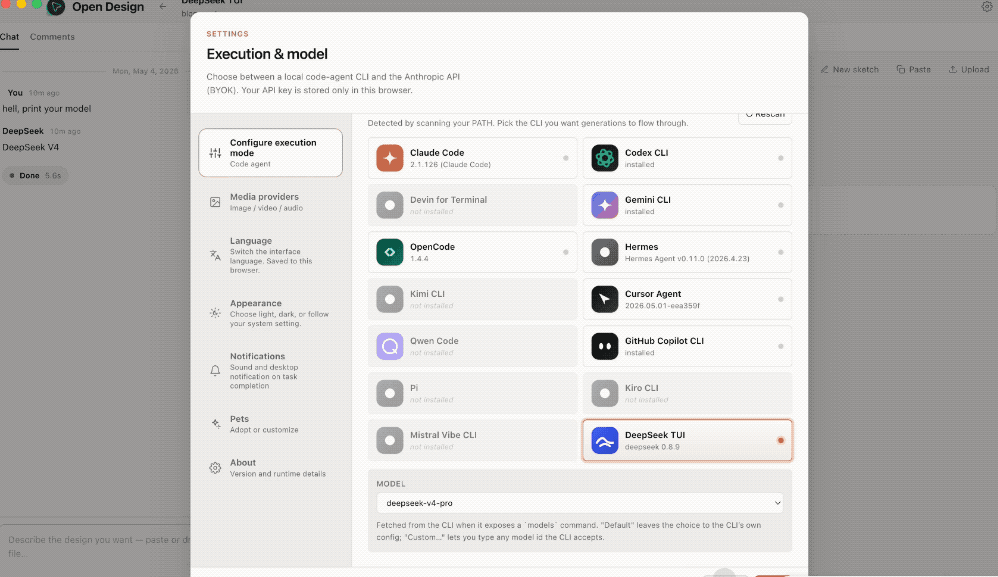The image size is (998, 577).
Task: Click the Language translate icon
Action: (x=215, y=255)
